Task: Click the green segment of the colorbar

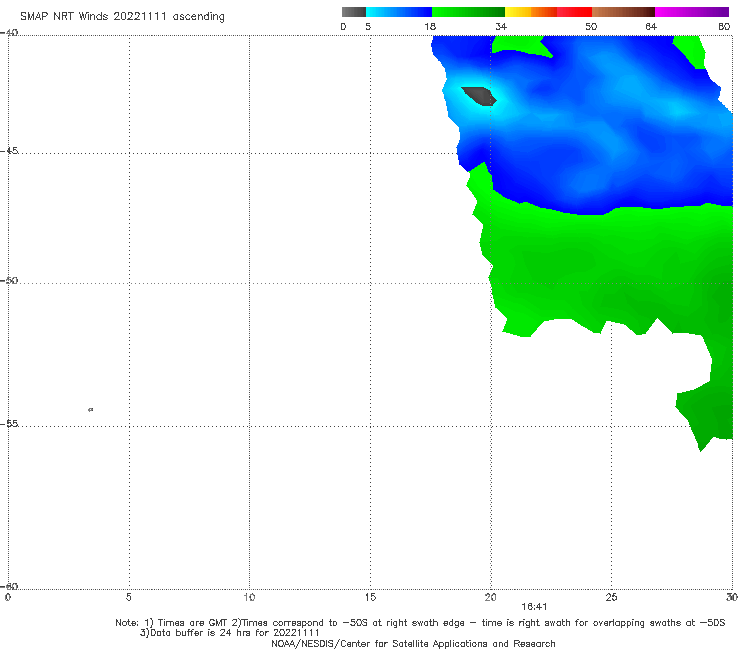Action: (x=468, y=12)
